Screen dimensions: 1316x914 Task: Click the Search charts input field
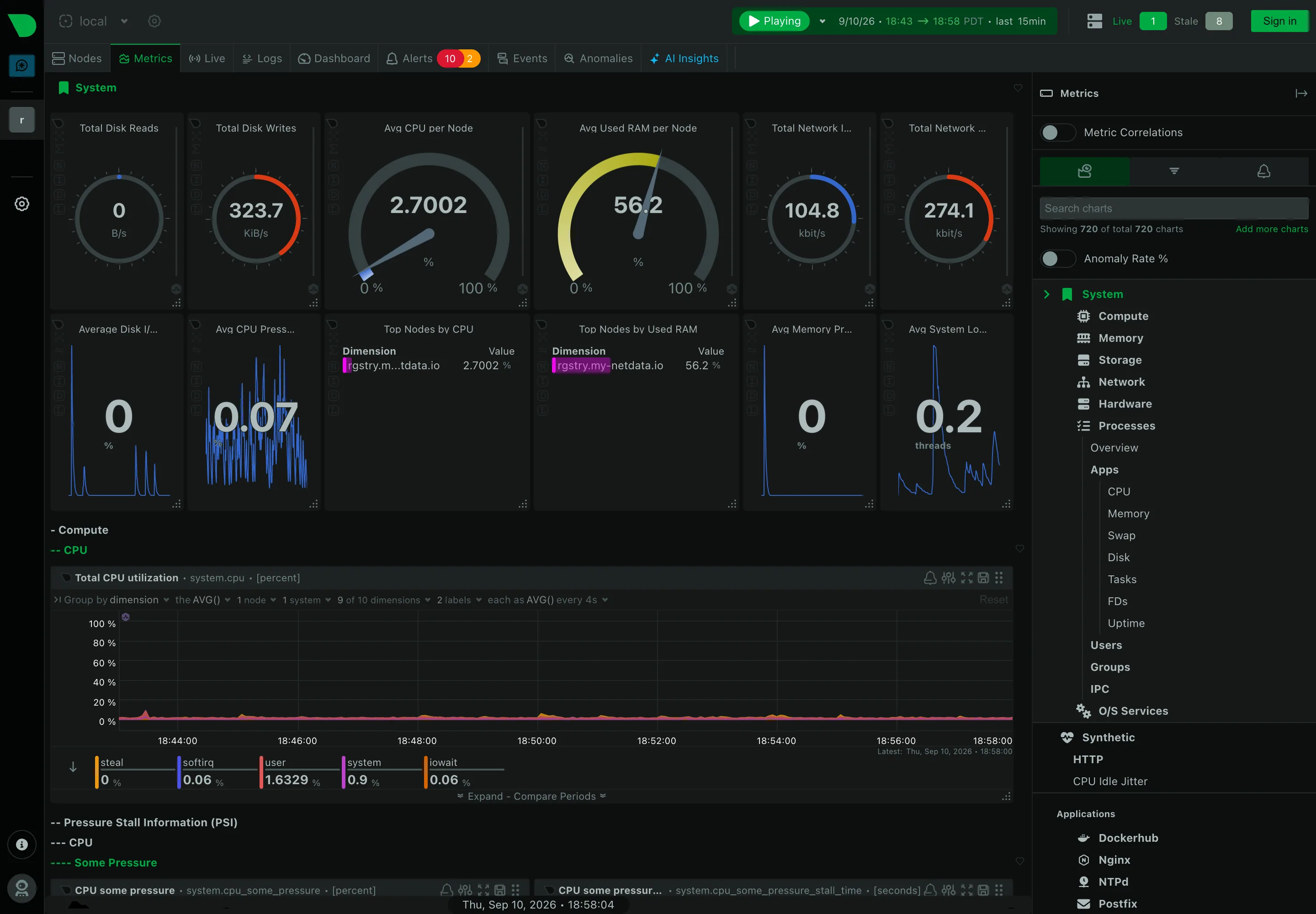pos(1174,208)
